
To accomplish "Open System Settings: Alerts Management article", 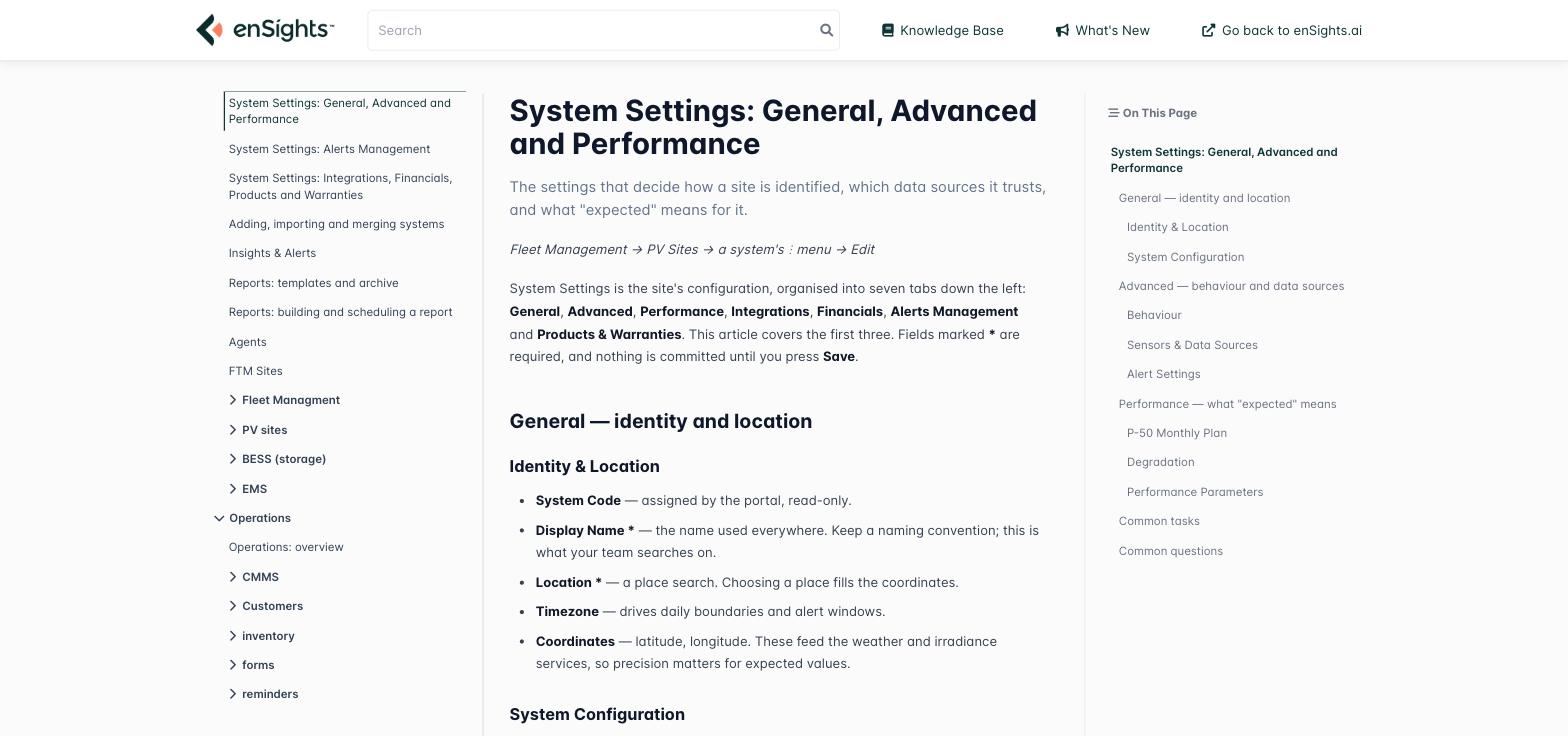I will [x=329, y=149].
